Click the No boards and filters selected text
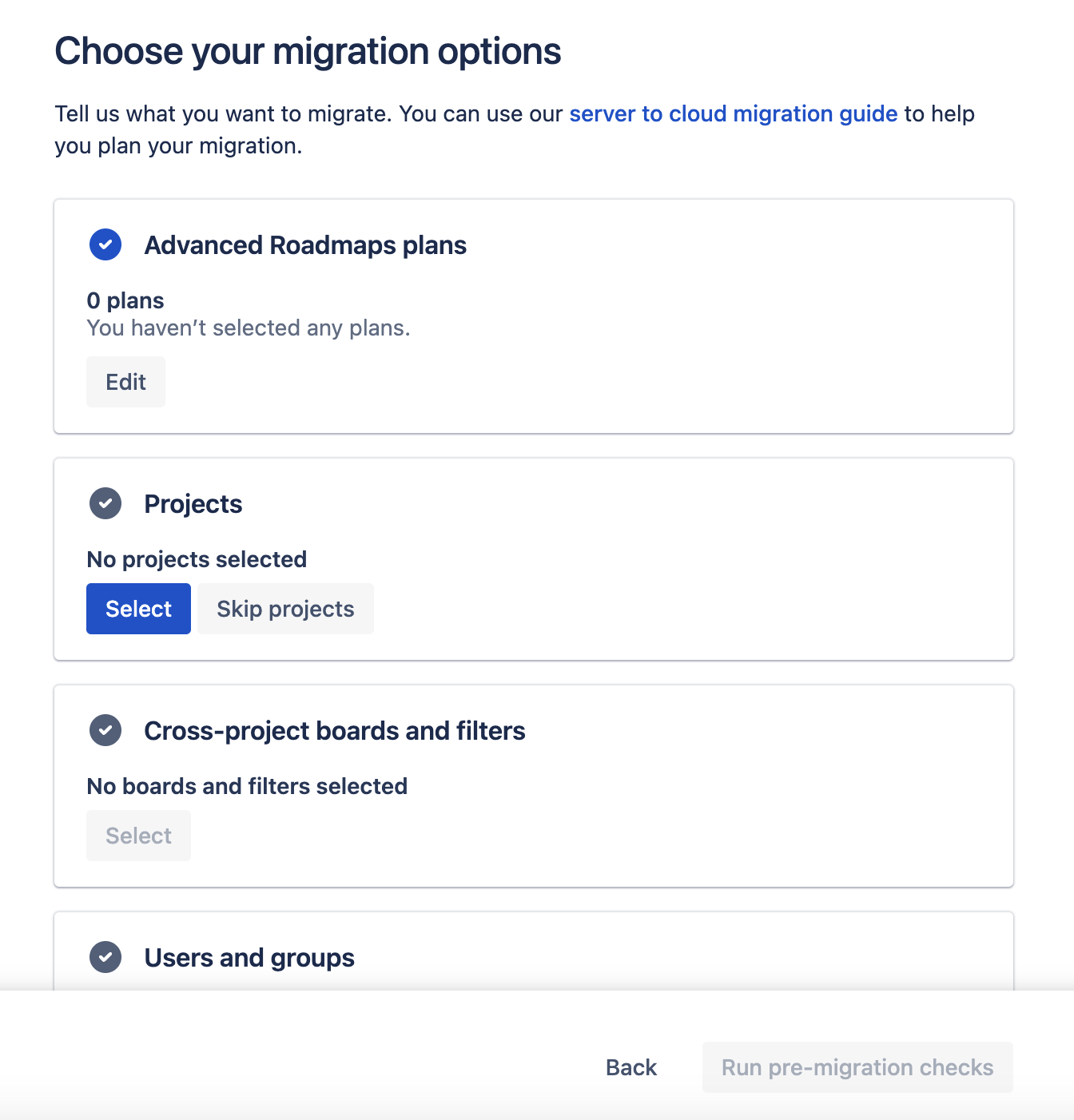Screen dimensions: 1074x1120 tap(247, 786)
